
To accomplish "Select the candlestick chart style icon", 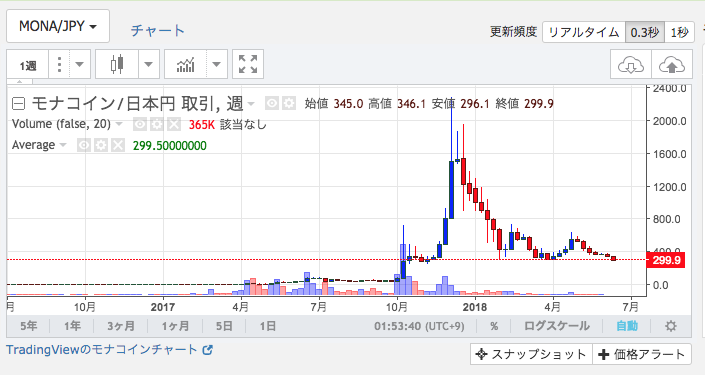I will pos(117,65).
